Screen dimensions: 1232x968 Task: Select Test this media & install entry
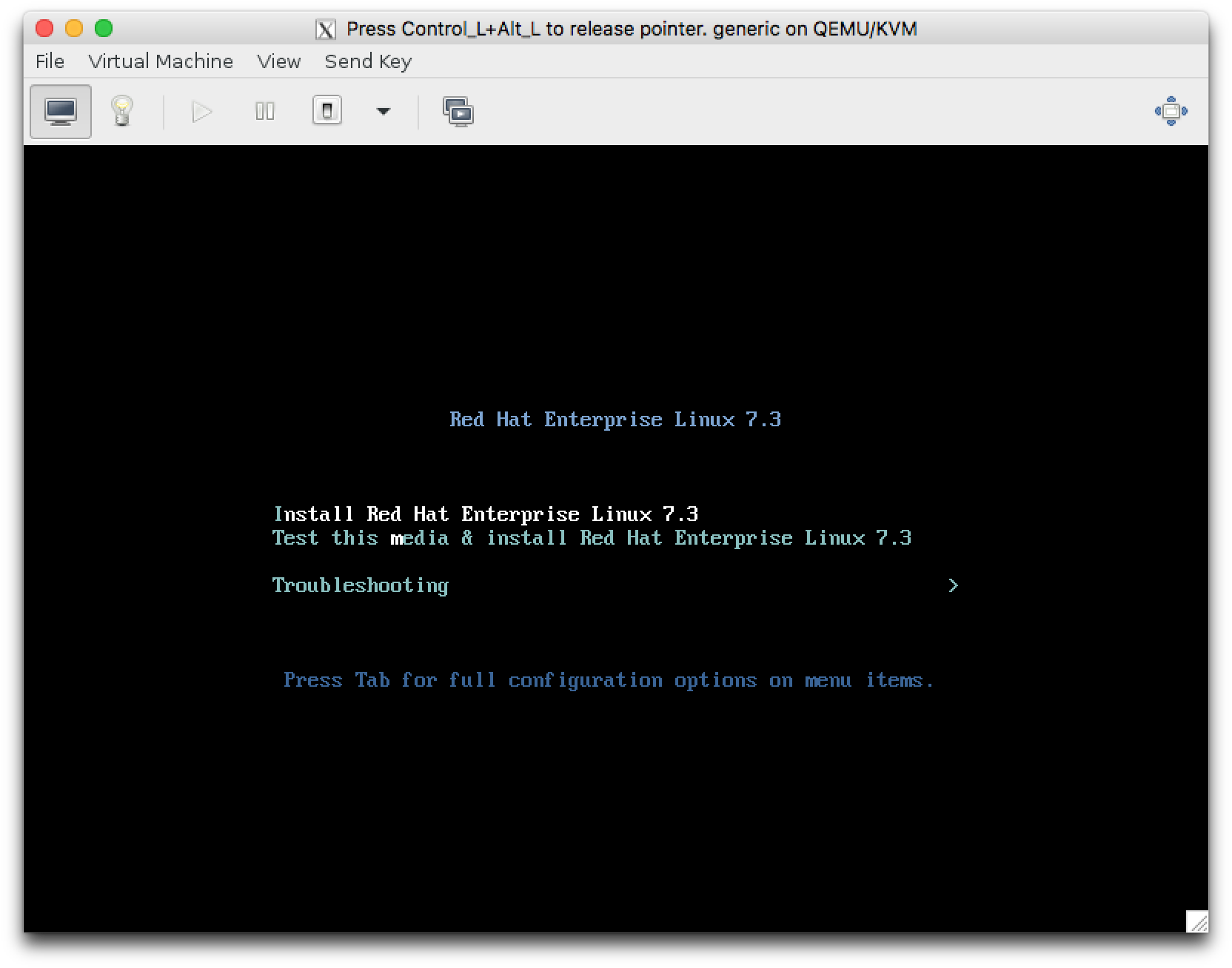[x=592, y=538]
